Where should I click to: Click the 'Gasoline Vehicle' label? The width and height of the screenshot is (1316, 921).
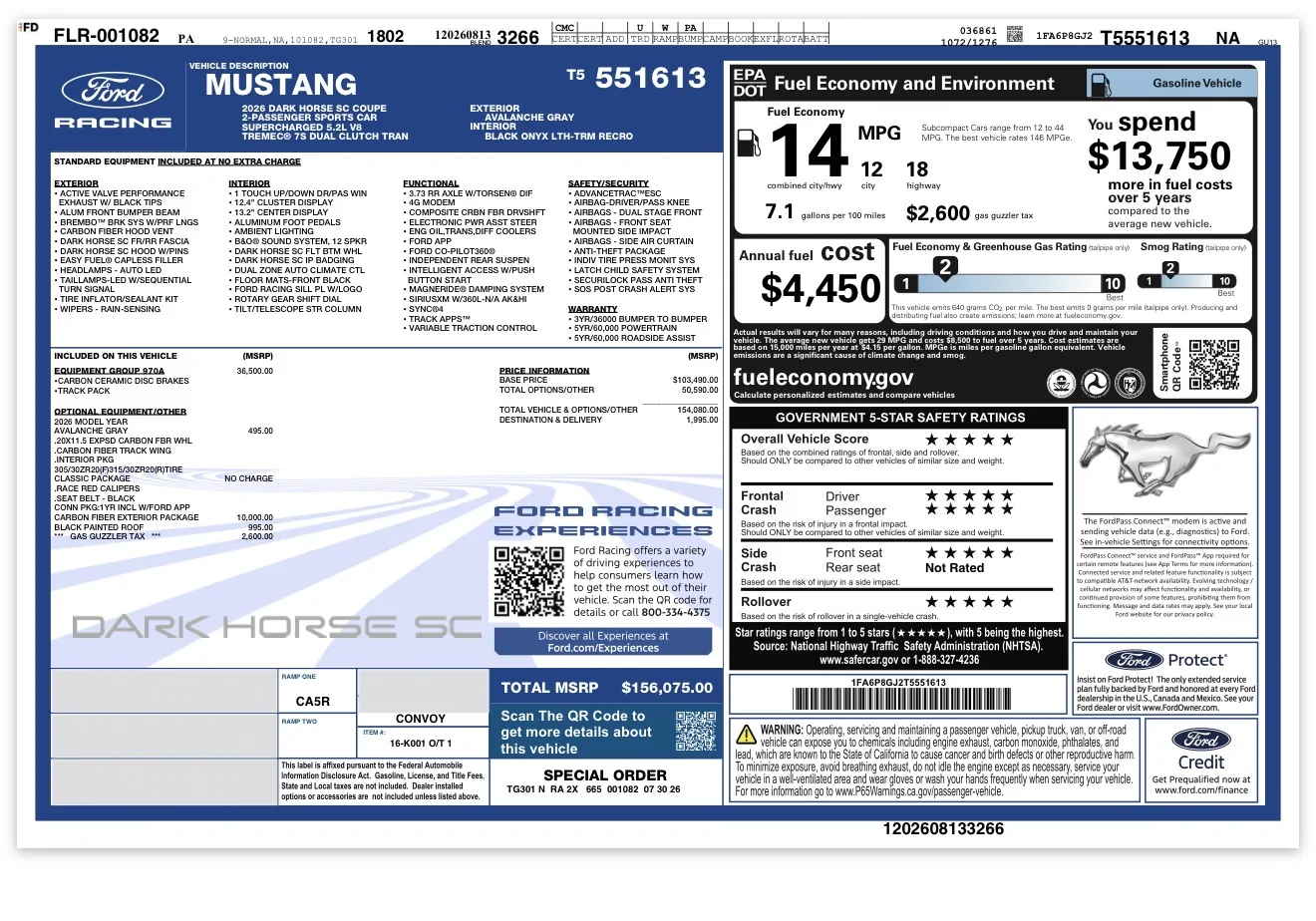click(x=1197, y=84)
